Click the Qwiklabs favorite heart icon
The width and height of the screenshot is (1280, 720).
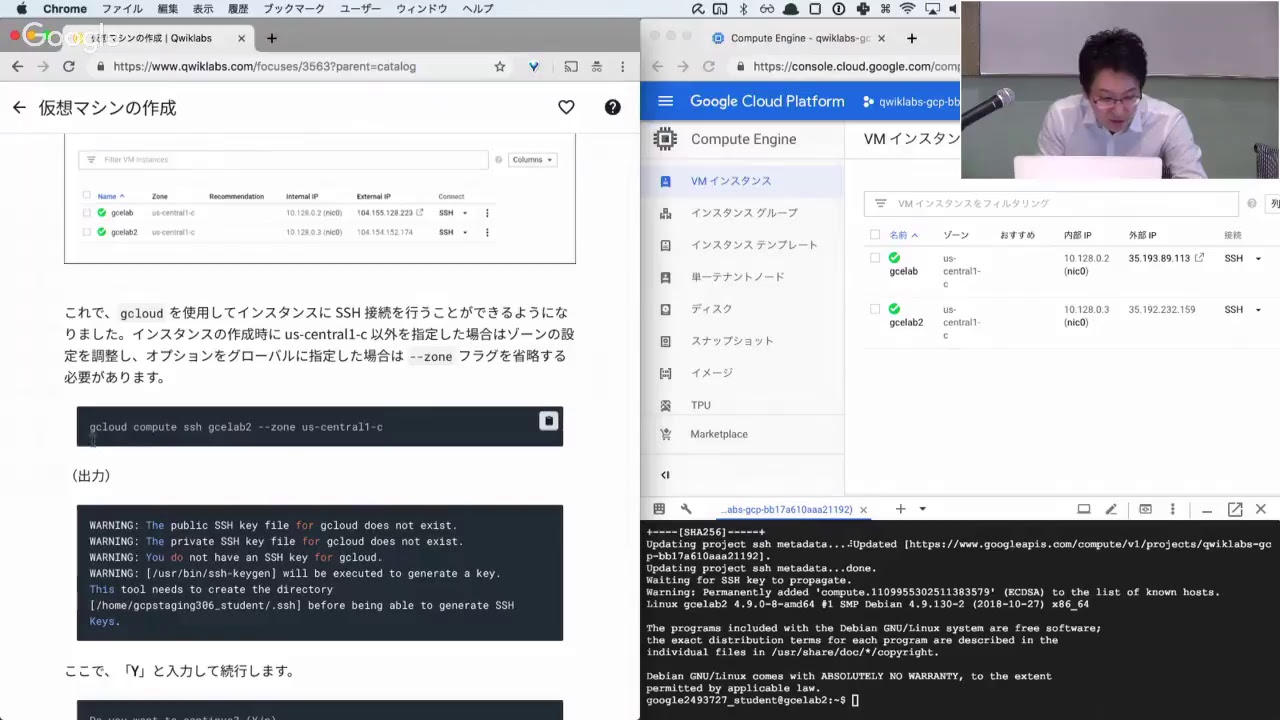pyautogui.click(x=566, y=107)
